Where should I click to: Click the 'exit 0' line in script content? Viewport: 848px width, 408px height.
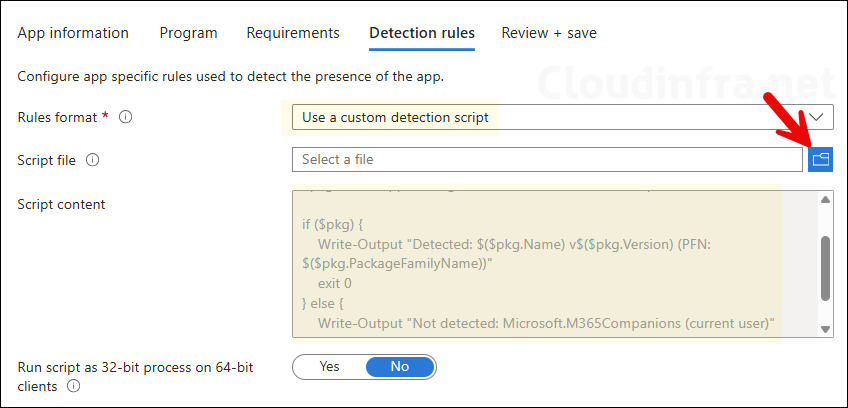[336, 283]
